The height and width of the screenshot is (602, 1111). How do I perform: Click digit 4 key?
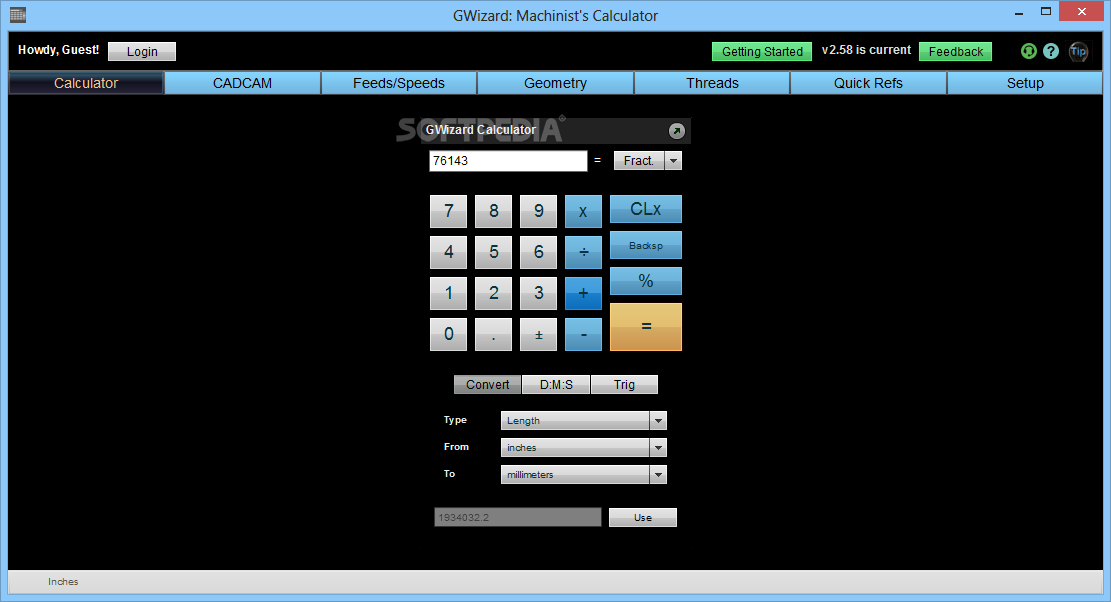point(449,252)
